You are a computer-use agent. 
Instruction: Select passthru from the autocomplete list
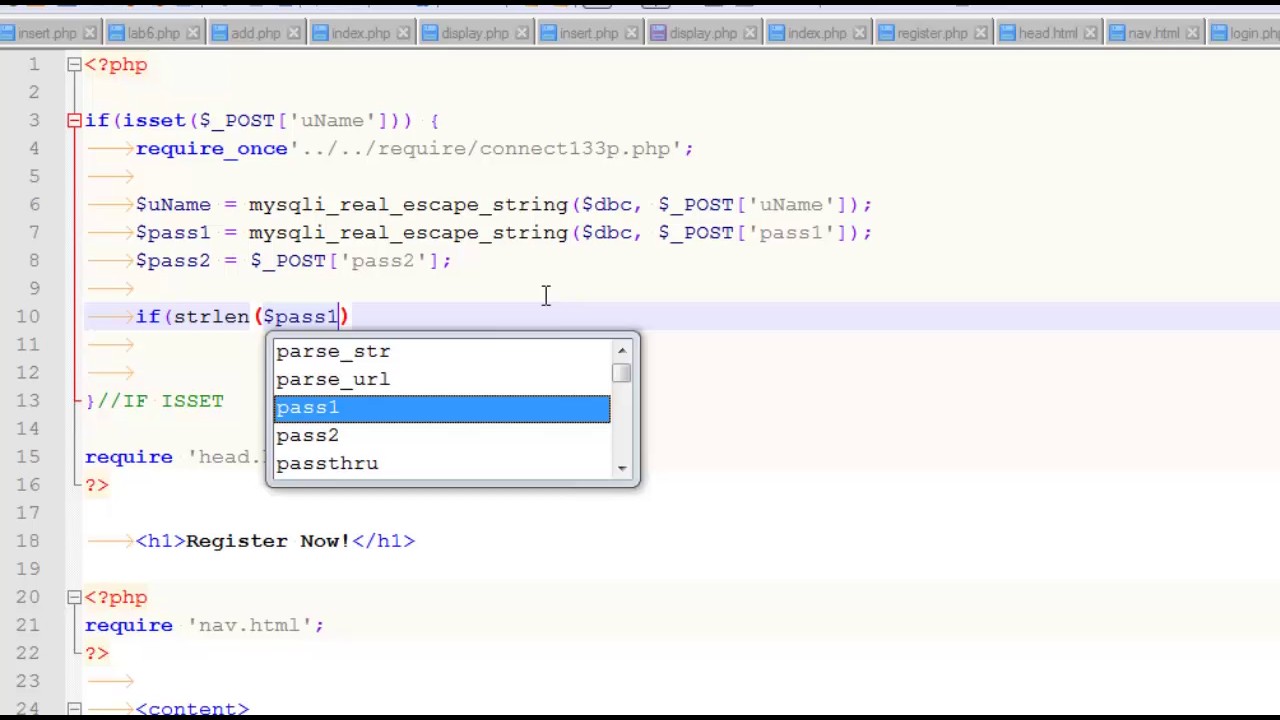pos(442,464)
